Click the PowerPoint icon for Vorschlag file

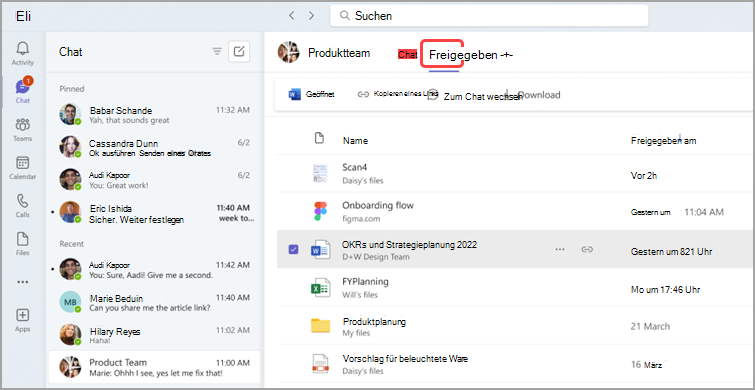click(x=320, y=364)
